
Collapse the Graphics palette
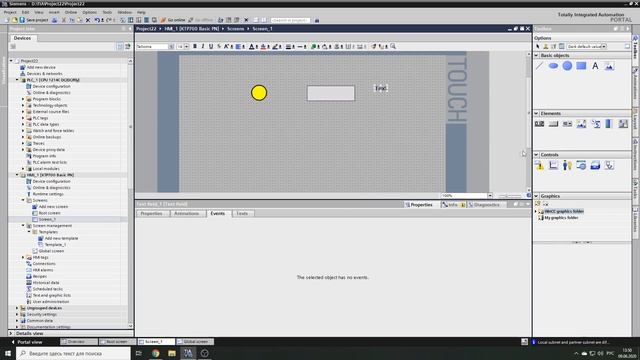536,196
